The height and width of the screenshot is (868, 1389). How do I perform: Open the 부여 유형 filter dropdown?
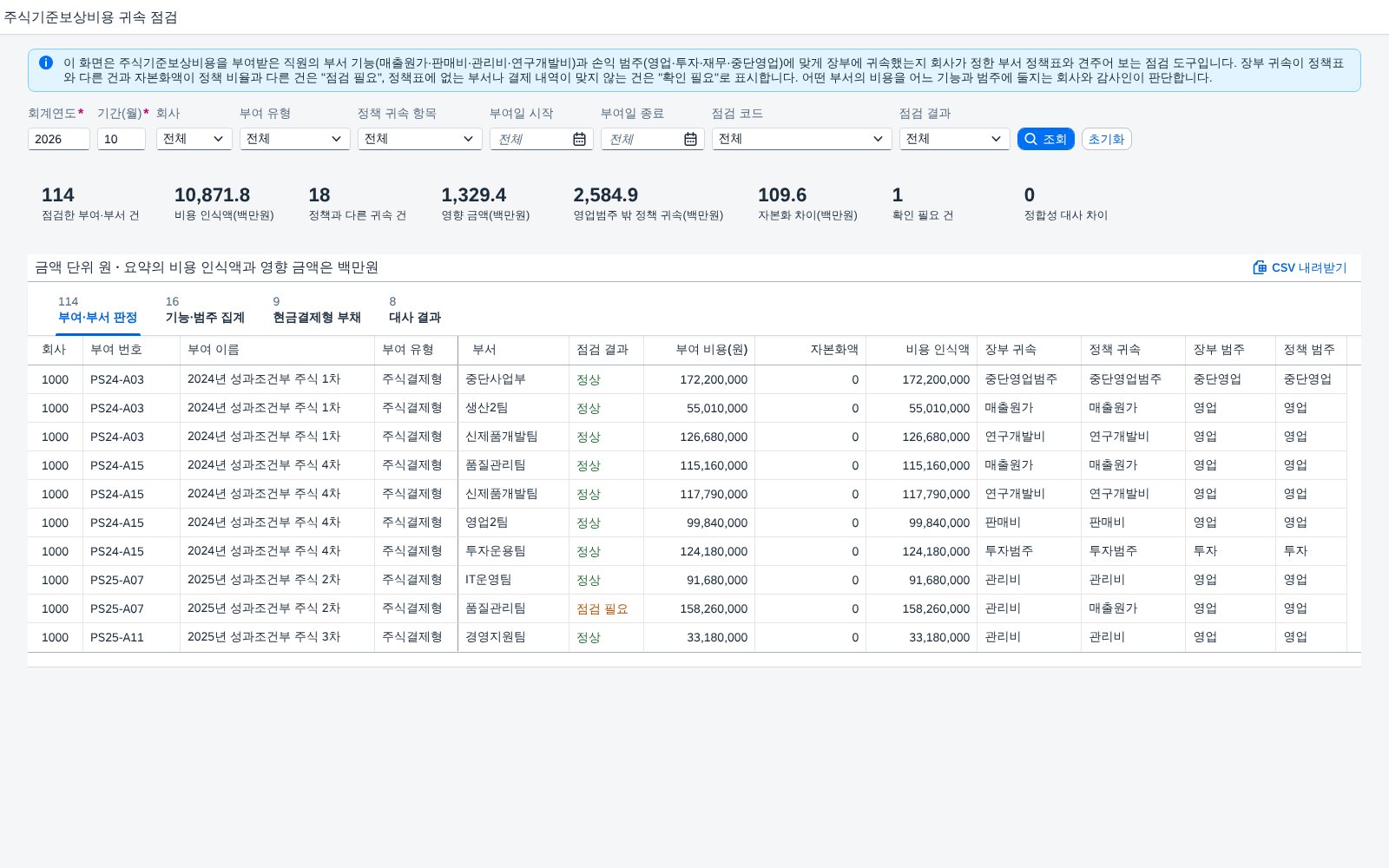tap(295, 139)
